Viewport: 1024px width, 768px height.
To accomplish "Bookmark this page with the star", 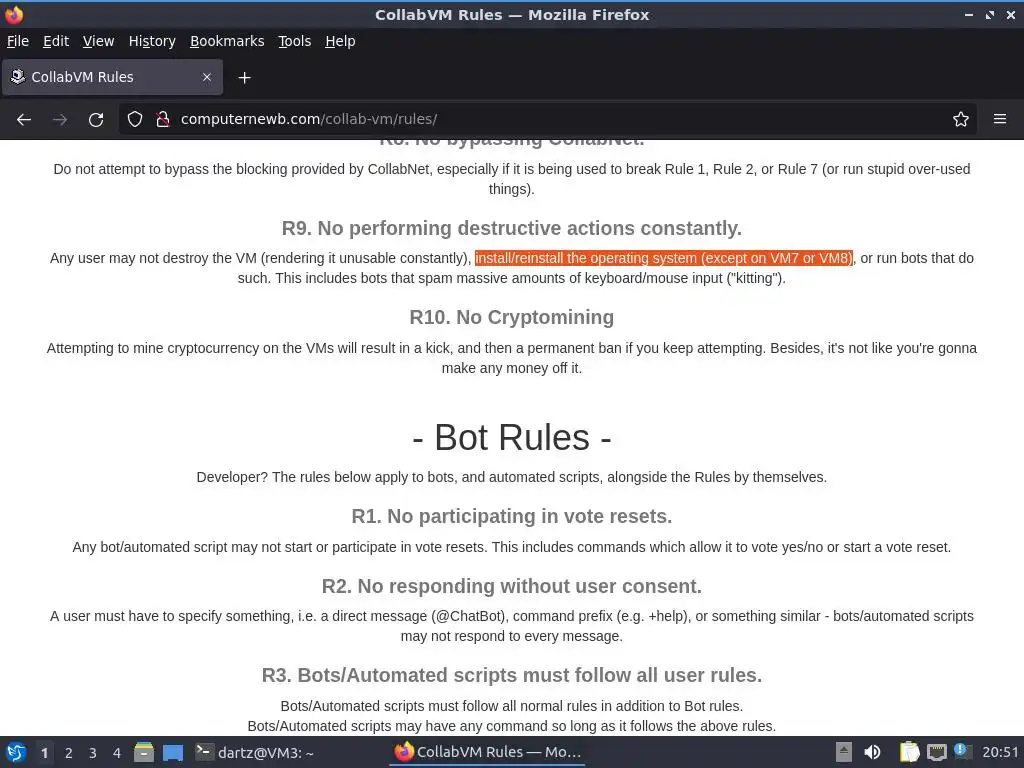I will click(x=961, y=120).
